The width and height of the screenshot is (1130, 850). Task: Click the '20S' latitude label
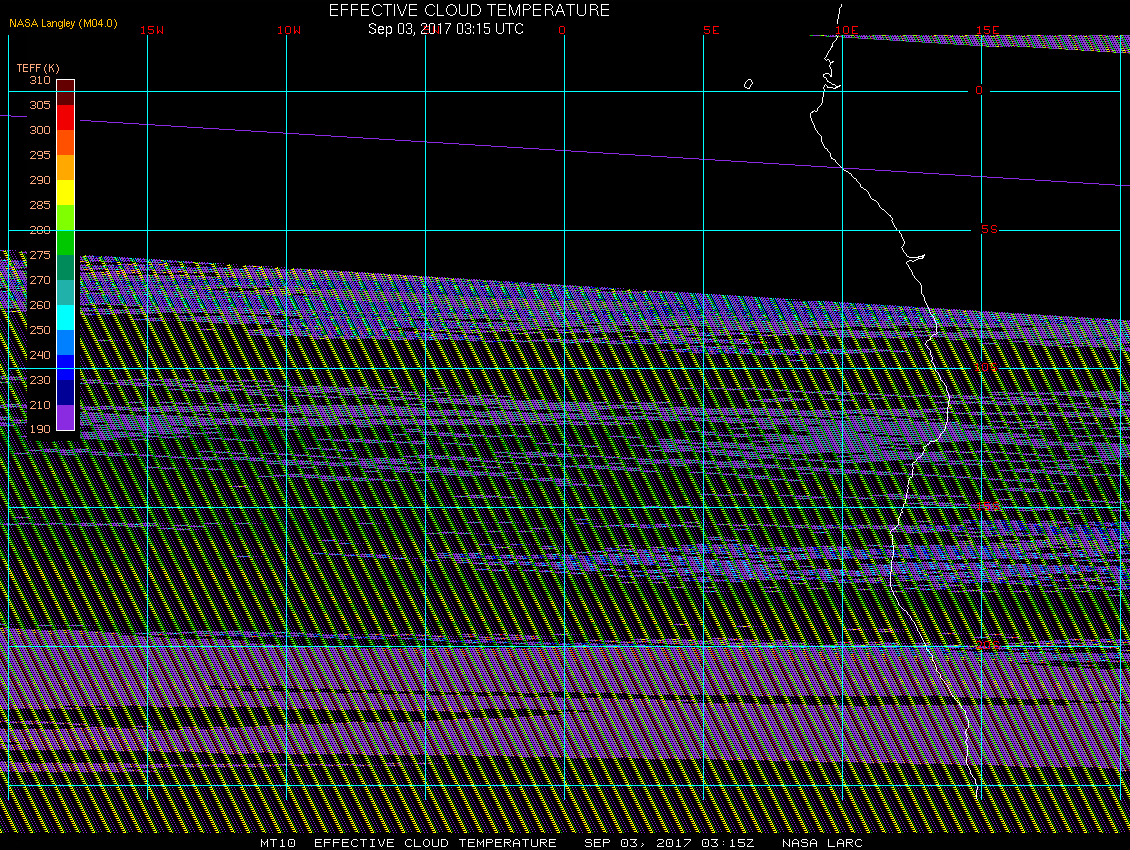988,645
